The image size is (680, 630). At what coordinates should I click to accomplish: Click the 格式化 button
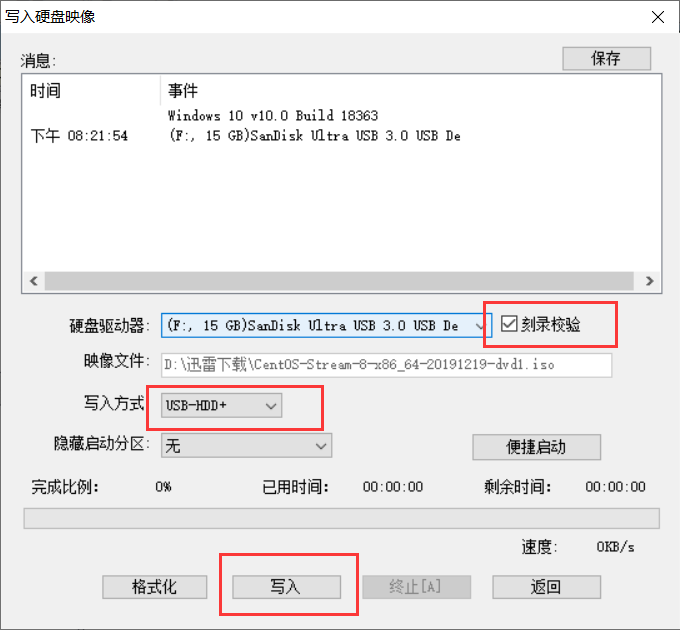point(154,587)
